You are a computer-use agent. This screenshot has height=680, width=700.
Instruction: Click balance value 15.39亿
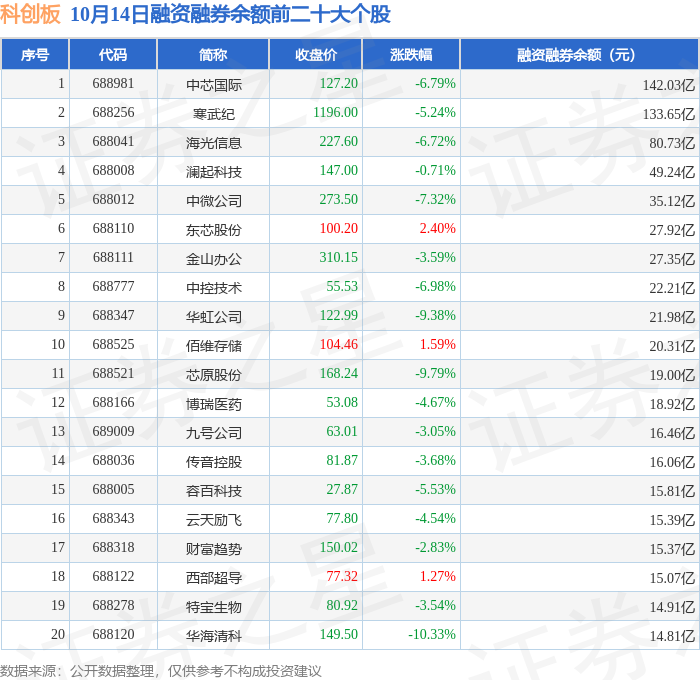[x=672, y=520]
